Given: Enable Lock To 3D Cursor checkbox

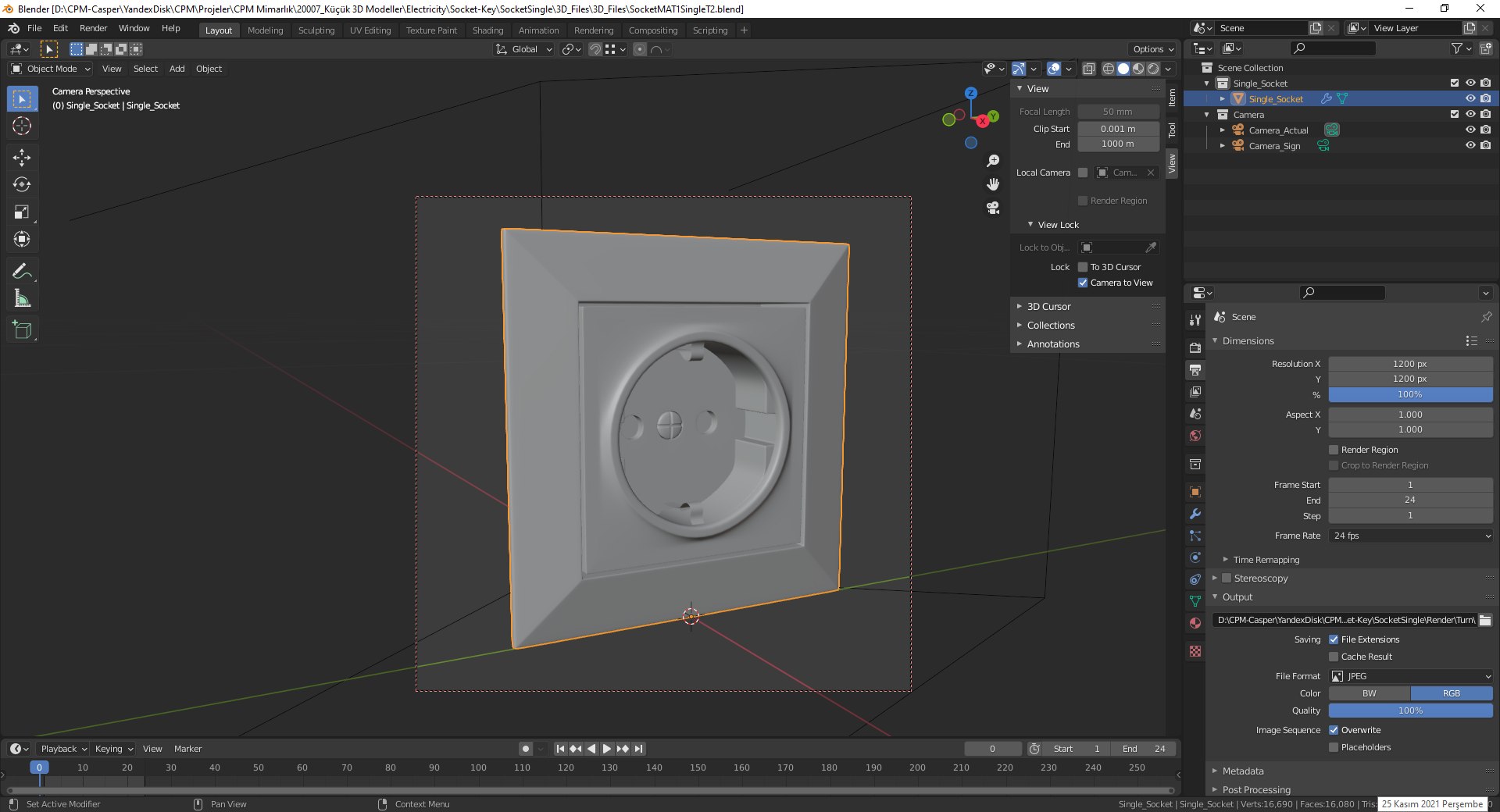Looking at the screenshot, I should tap(1083, 267).
